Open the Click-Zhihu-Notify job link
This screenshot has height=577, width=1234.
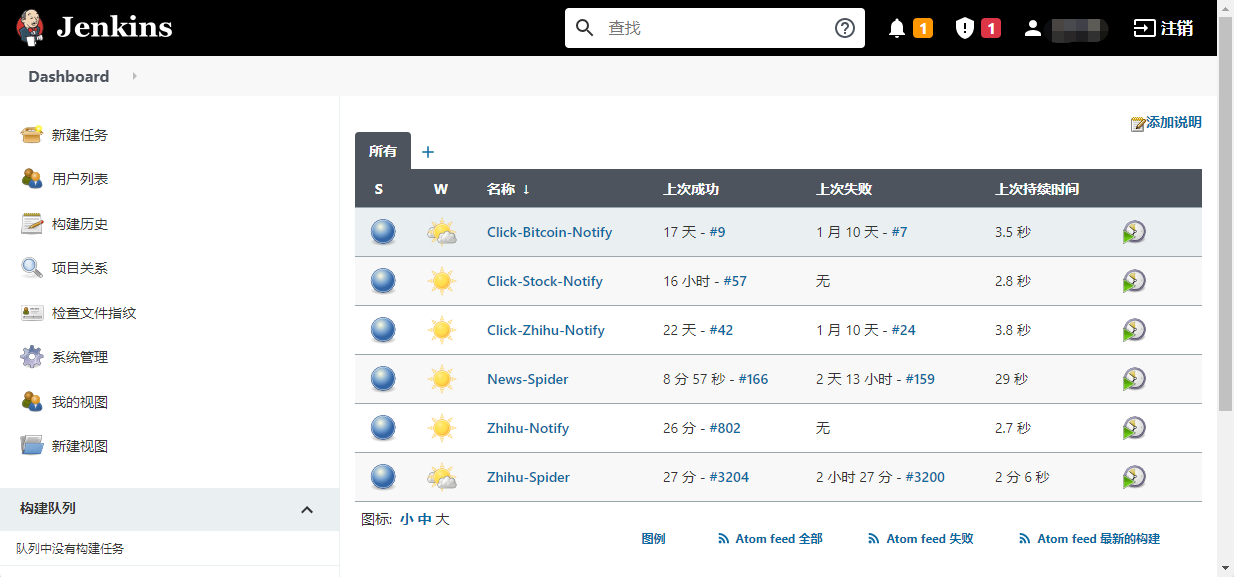point(545,330)
